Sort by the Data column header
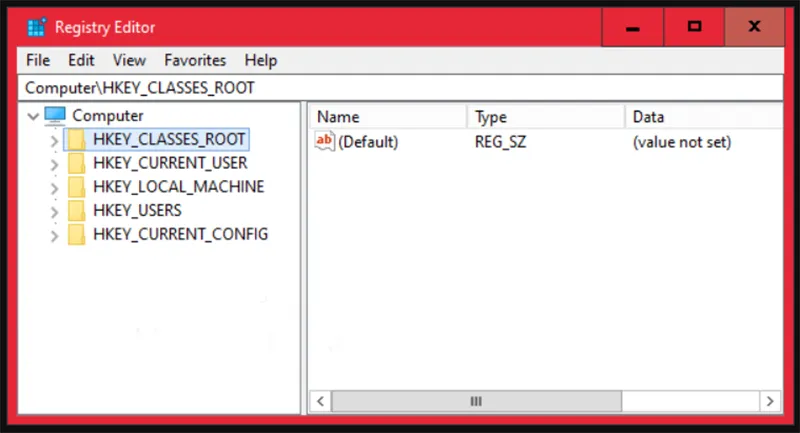This screenshot has height=433, width=800. coord(704,117)
